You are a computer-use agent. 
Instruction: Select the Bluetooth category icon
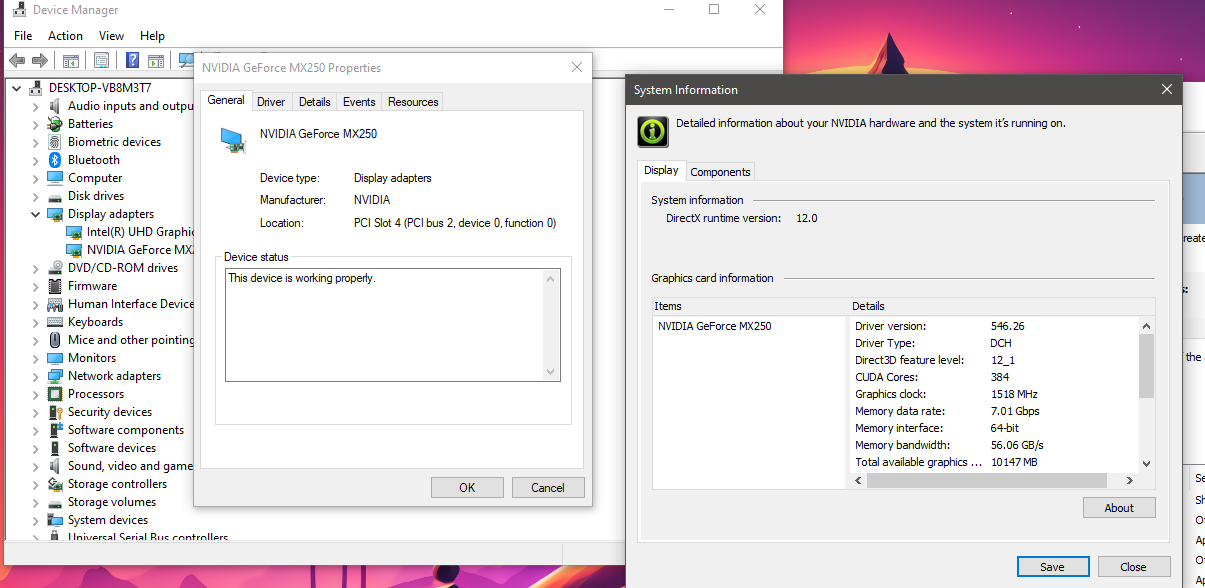click(55, 160)
